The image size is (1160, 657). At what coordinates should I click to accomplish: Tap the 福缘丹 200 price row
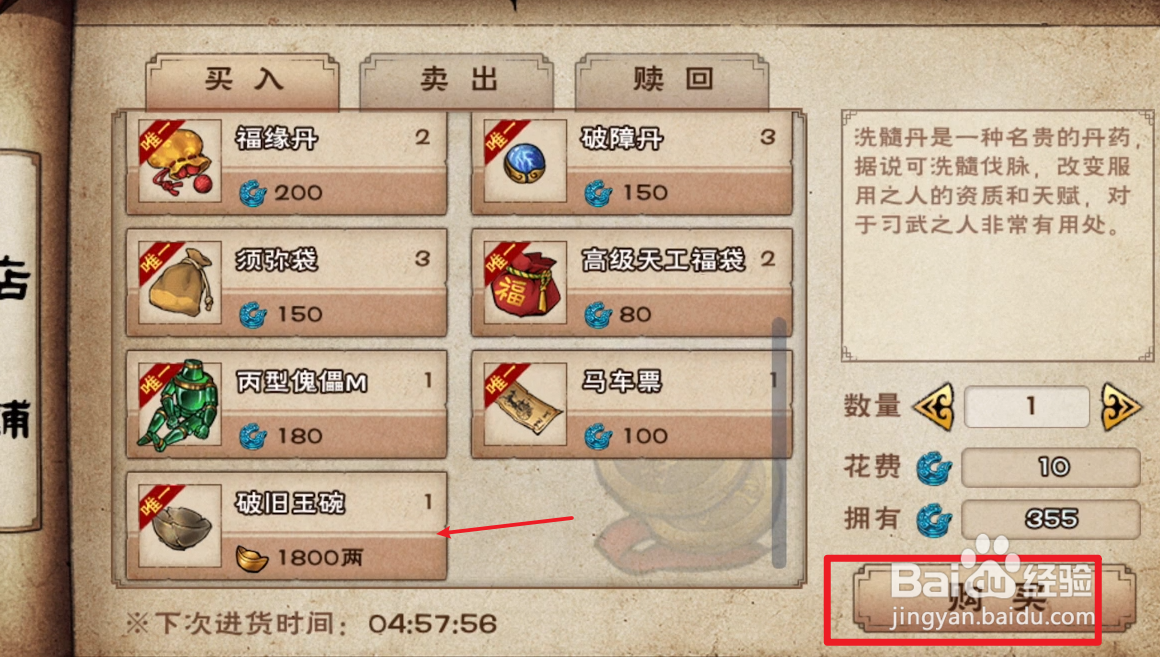coord(334,192)
